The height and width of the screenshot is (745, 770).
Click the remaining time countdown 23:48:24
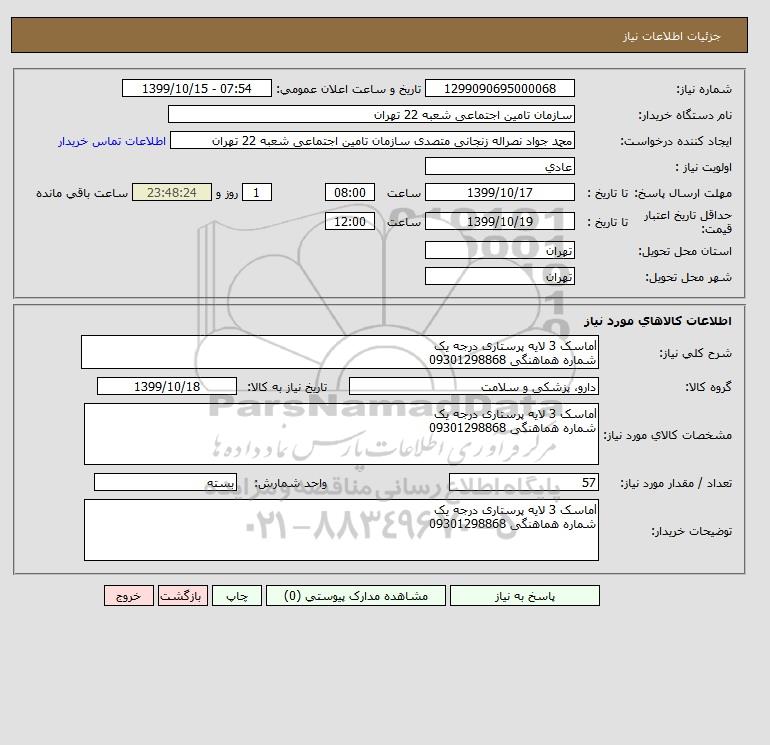pyautogui.click(x=172, y=193)
